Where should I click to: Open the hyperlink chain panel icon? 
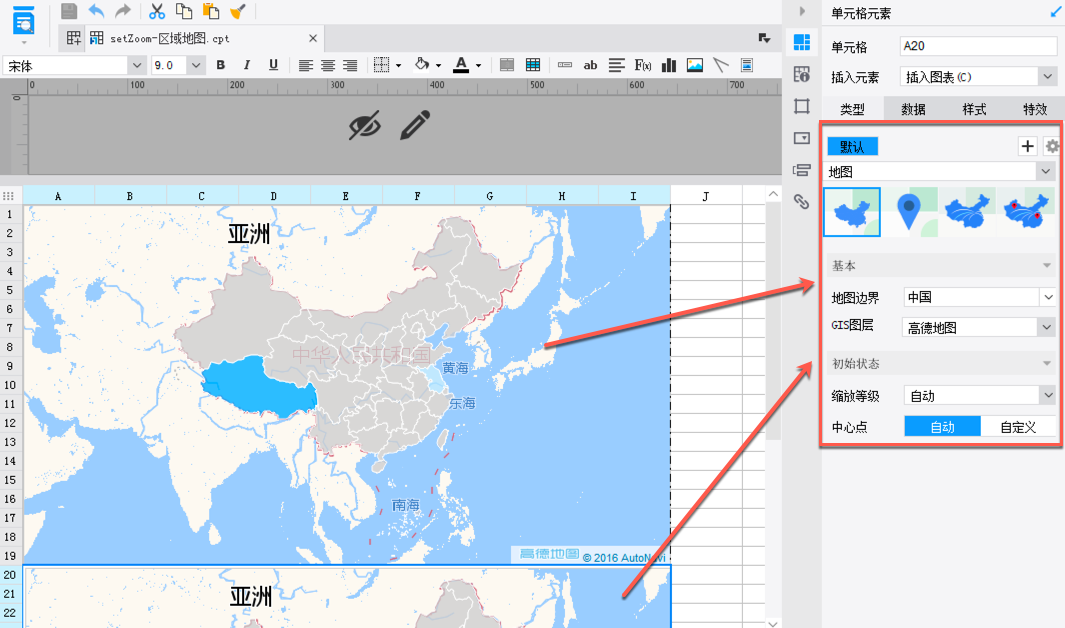[801, 201]
